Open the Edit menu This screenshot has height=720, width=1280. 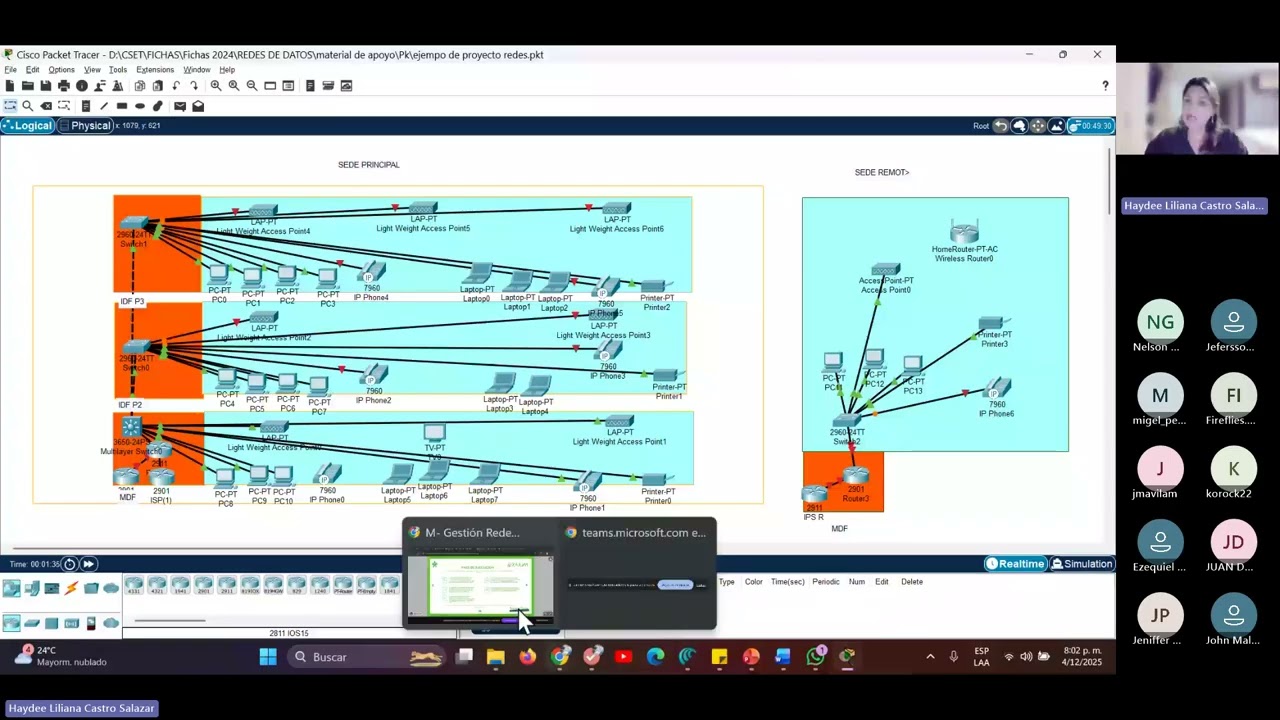[x=32, y=70]
